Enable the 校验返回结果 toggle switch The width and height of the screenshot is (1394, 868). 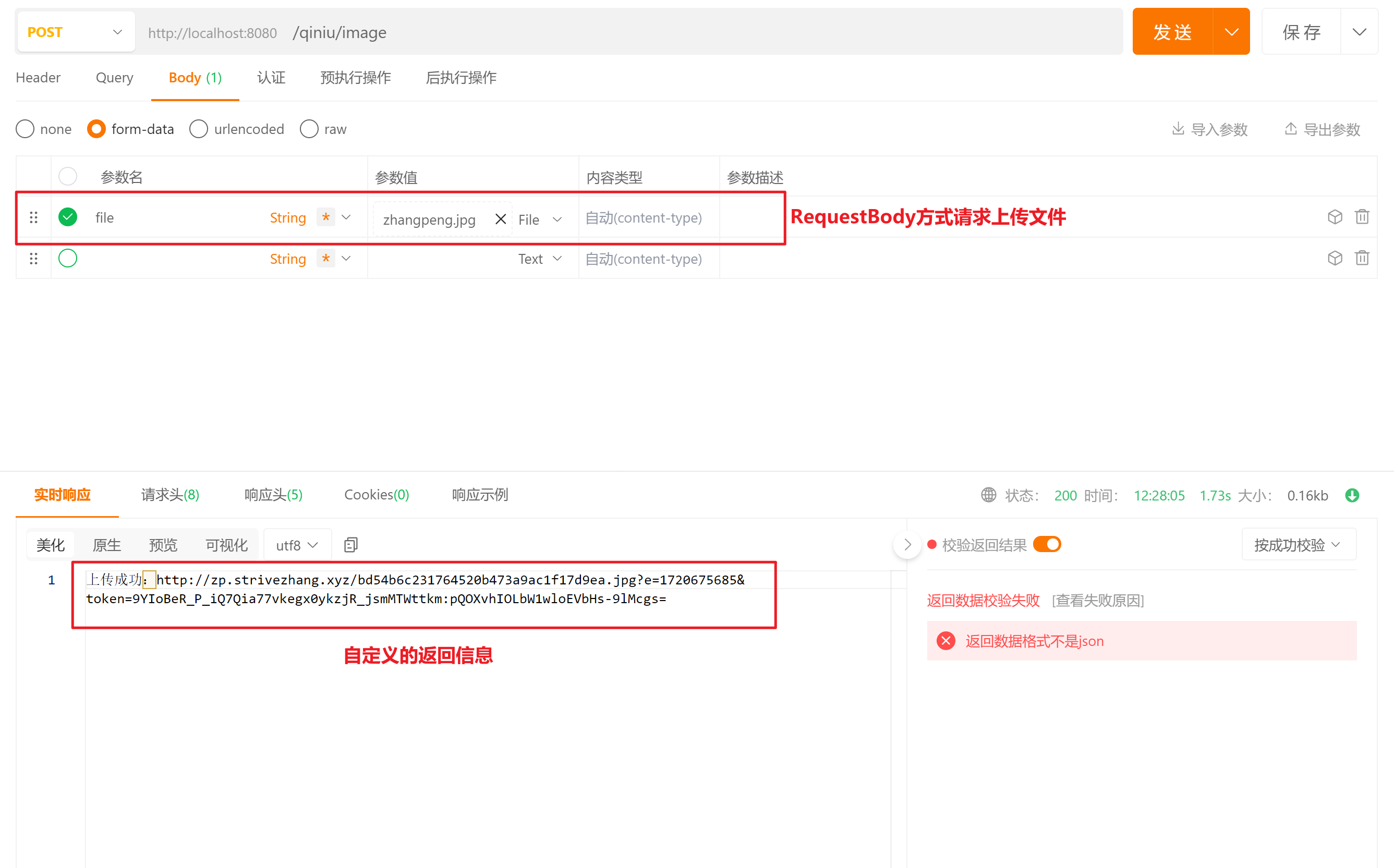tap(1048, 545)
